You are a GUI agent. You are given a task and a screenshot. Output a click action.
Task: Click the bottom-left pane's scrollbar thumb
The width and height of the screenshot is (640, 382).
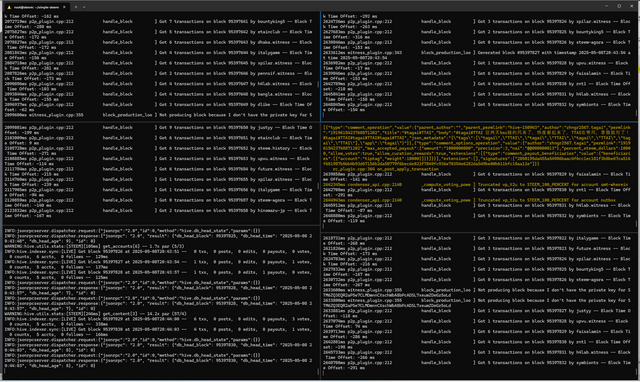click(318, 371)
